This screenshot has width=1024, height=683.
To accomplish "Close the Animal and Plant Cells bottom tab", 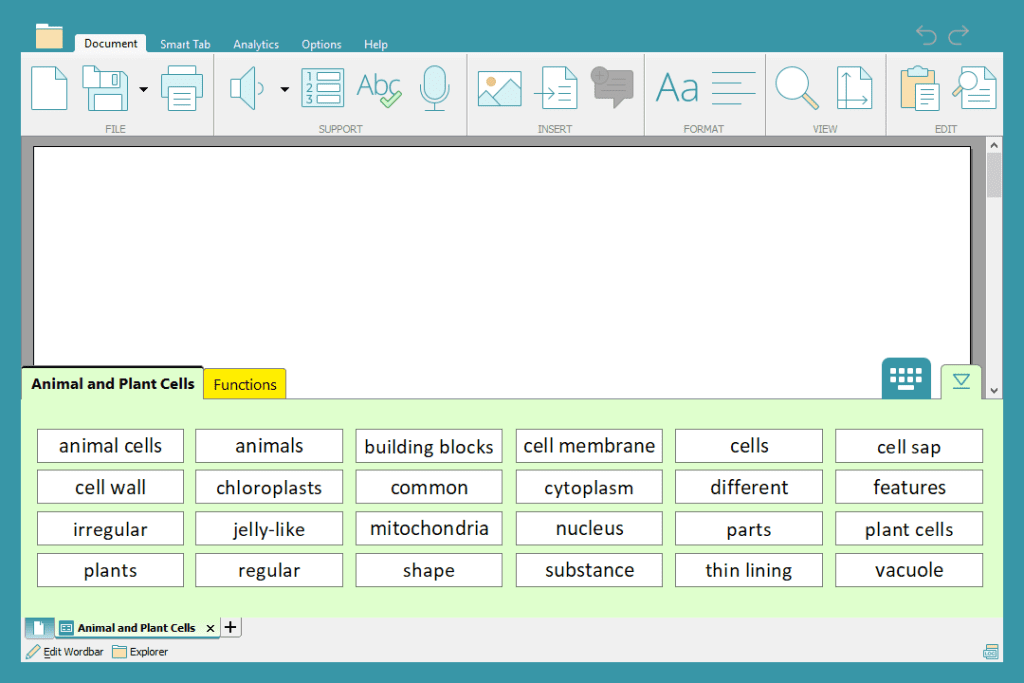I will pyautogui.click(x=210, y=628).
